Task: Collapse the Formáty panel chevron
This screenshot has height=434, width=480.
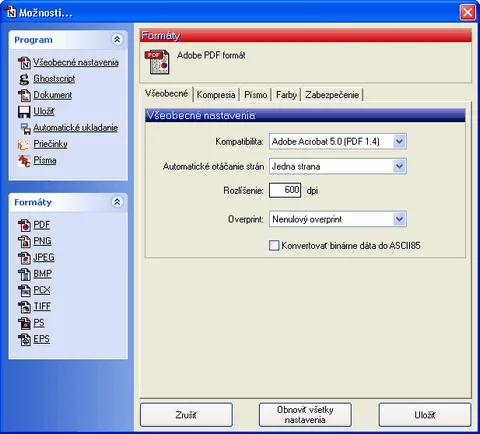Action: click(x=117, y=202)
